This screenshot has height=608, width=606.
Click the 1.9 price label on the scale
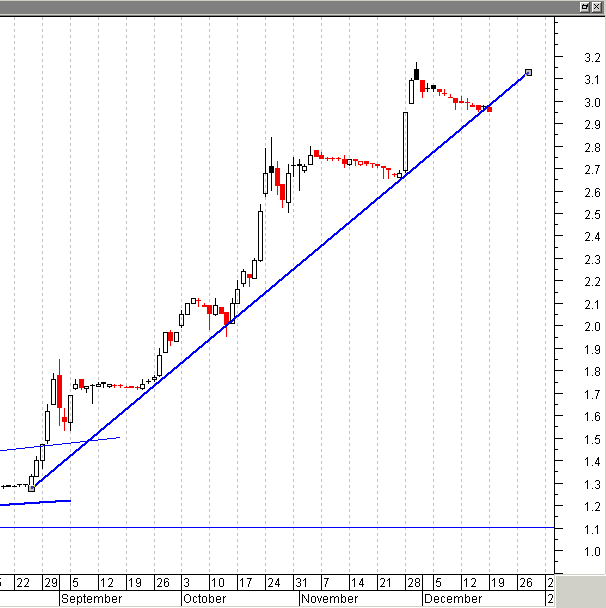pos(592,350)
